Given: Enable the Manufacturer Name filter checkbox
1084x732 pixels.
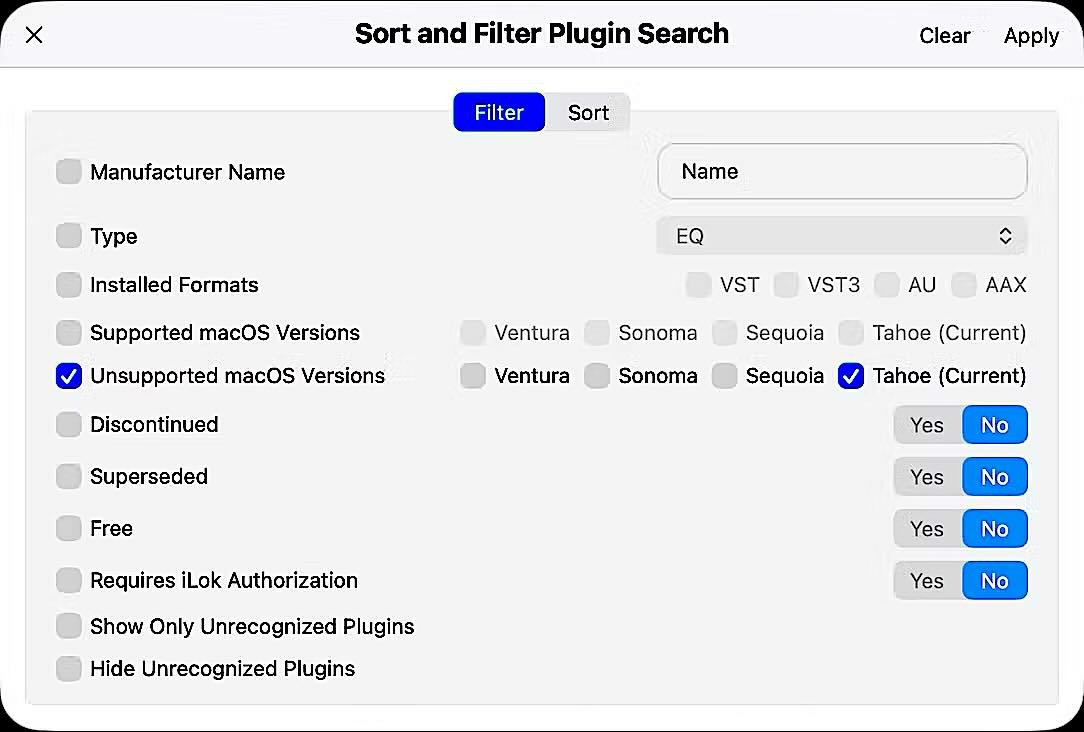Looking at the screenshot, I should pos(68,172).
